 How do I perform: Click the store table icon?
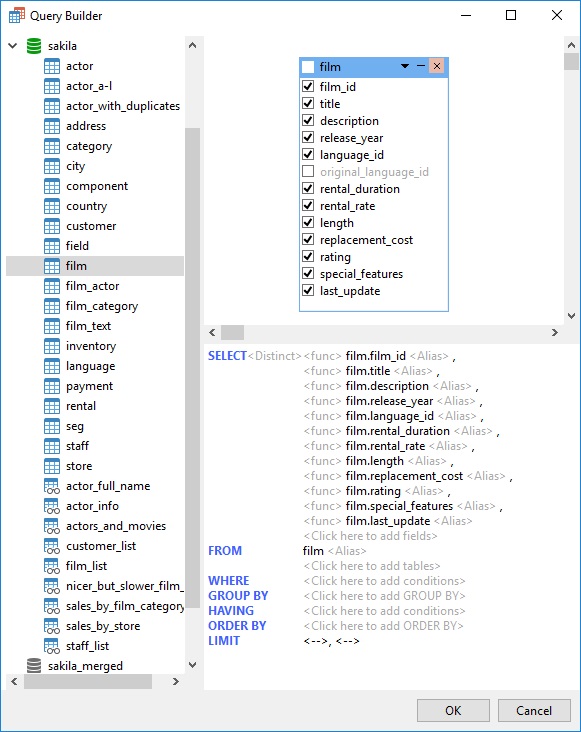click(x=52, y=466)
